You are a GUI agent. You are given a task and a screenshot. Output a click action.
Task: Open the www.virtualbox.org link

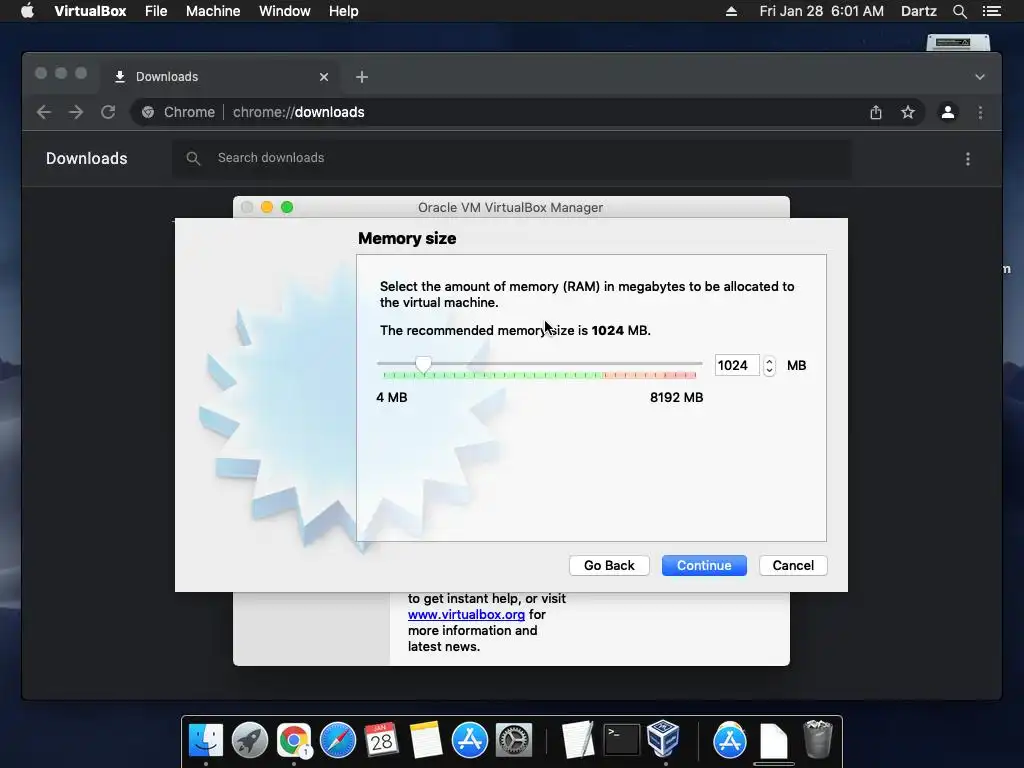click(x=466, y=615)
